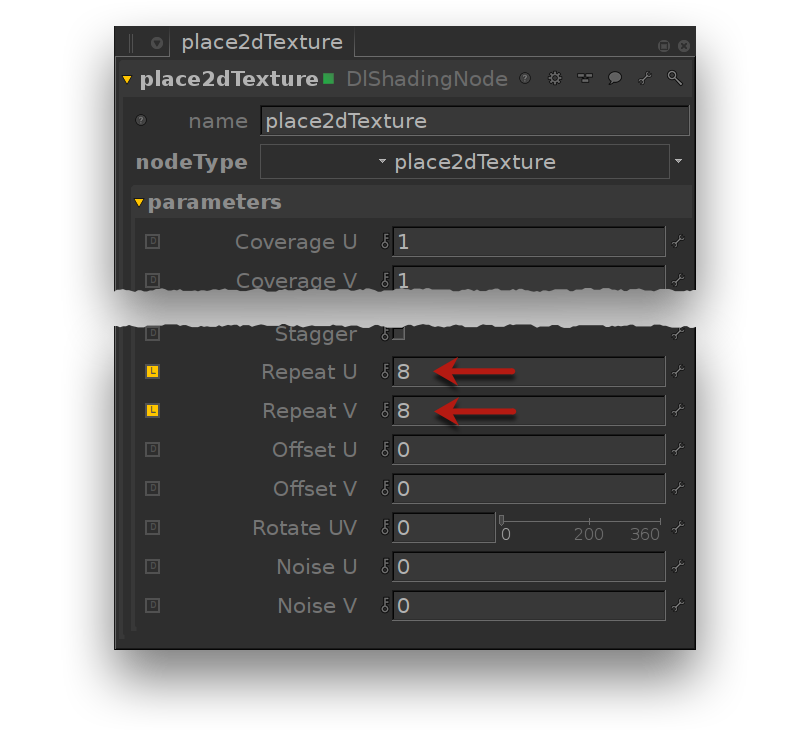
Task: Click the wrench icon in the node header
Action: (x=645, y=79)
